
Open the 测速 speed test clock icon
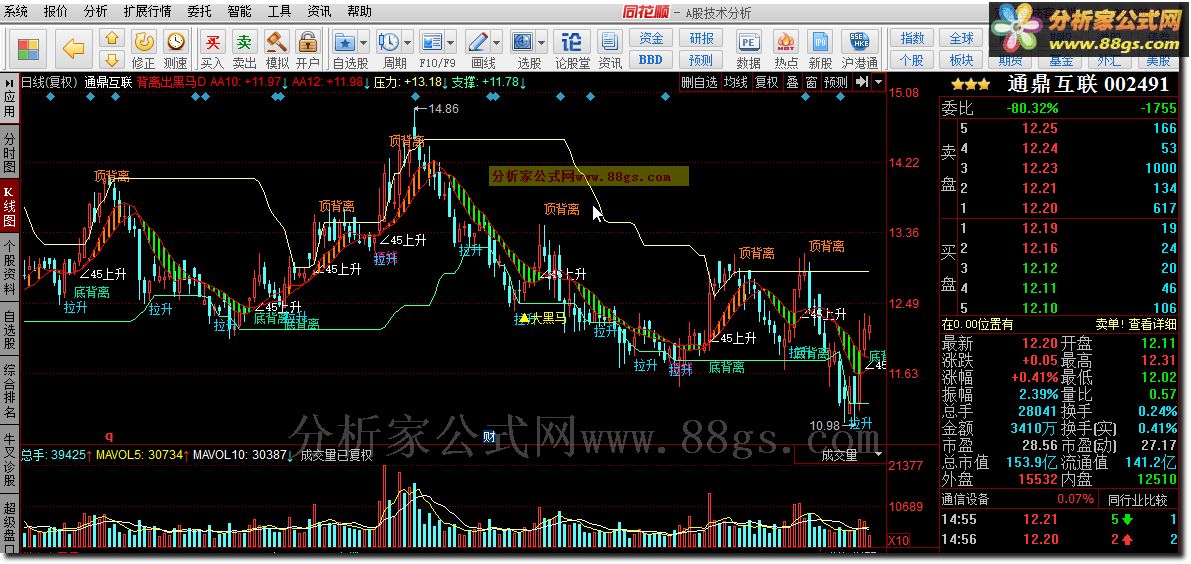[x=175, y=43]
